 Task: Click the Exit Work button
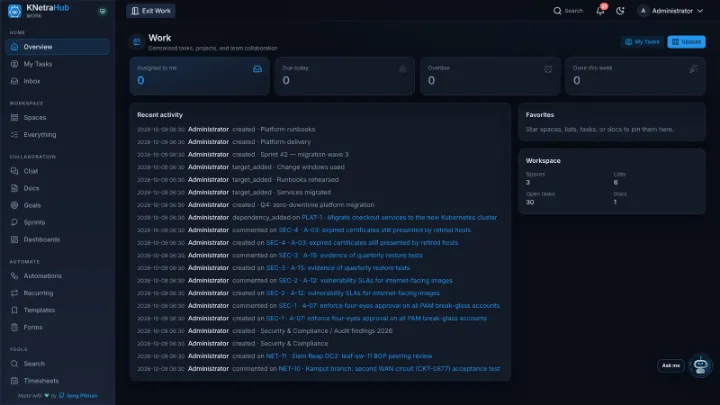coord(151,11)
